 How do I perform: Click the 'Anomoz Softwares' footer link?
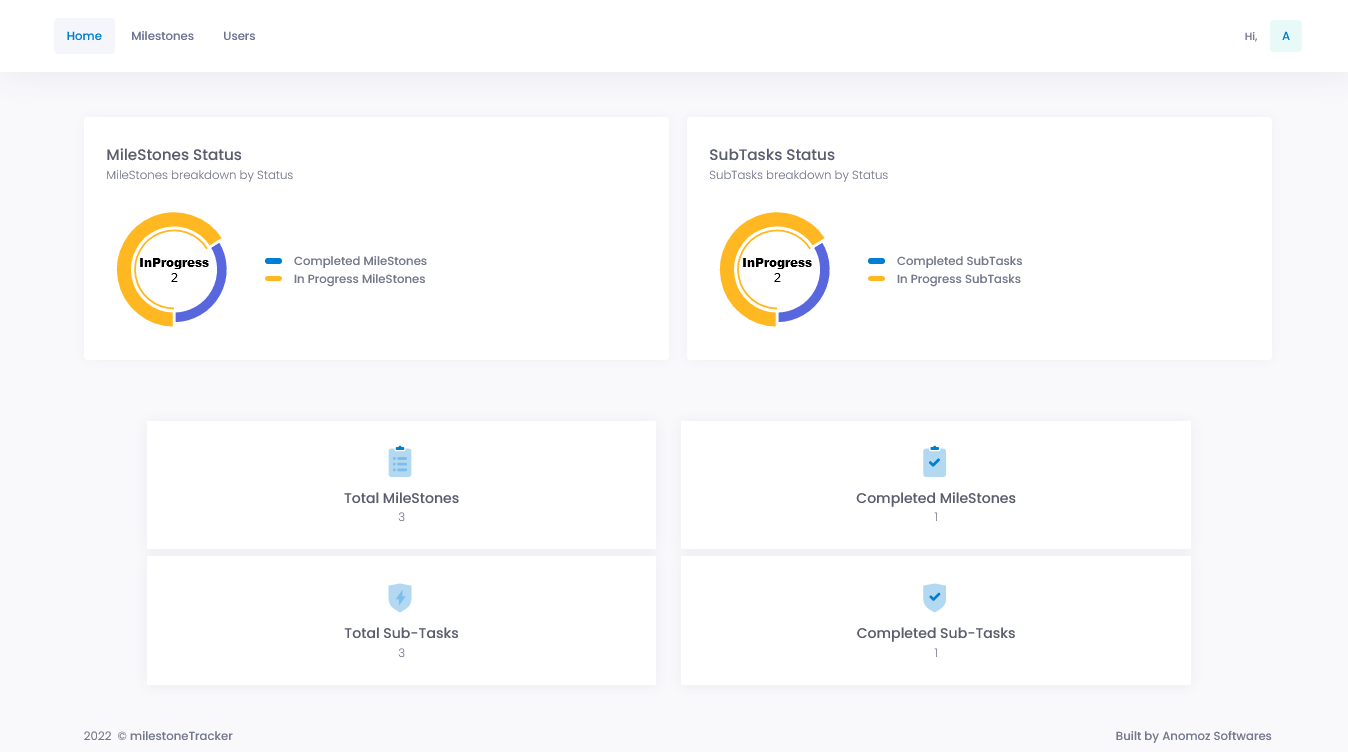(1219, 735)
